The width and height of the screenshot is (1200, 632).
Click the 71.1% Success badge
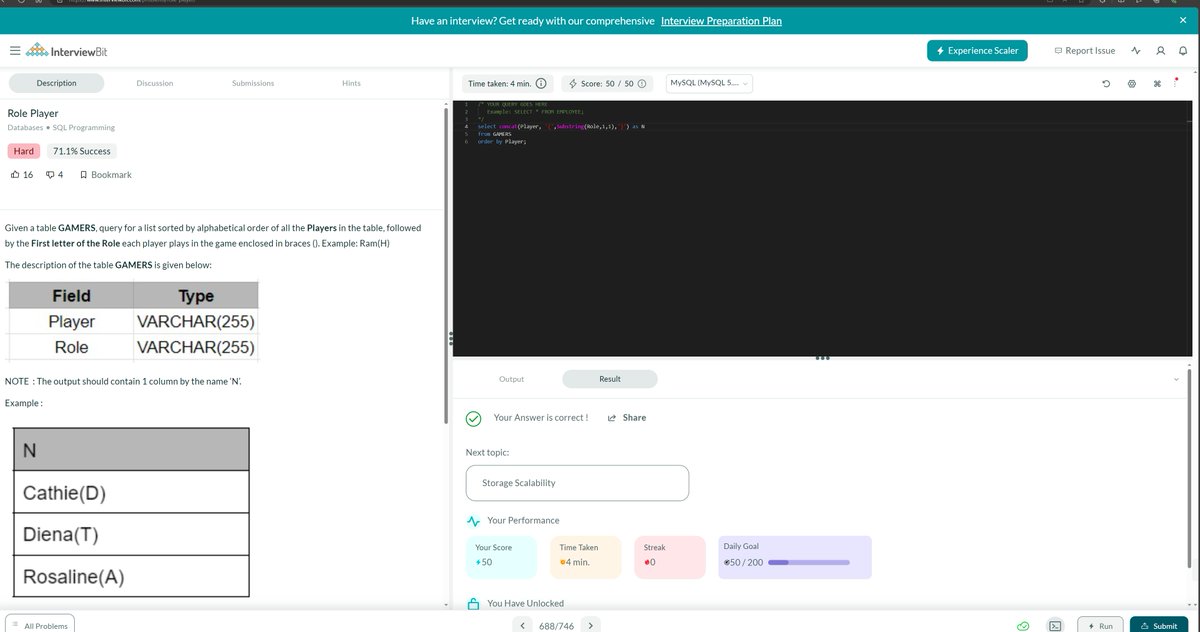(81, 151)
